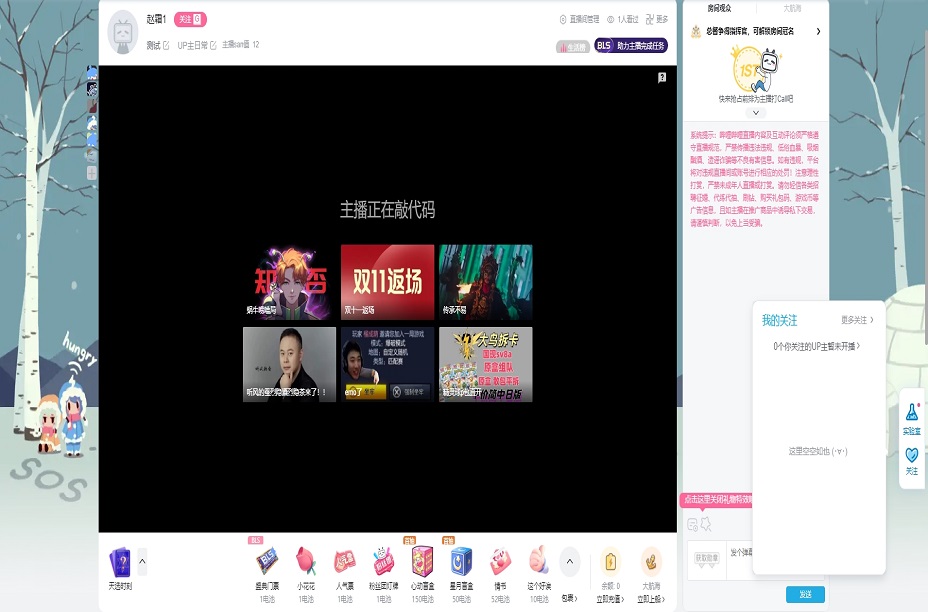Expand the 总督争得指挥官 notice arrow
Screen dimensions: 928x612
pyautogui.click(x=819, y=31)
